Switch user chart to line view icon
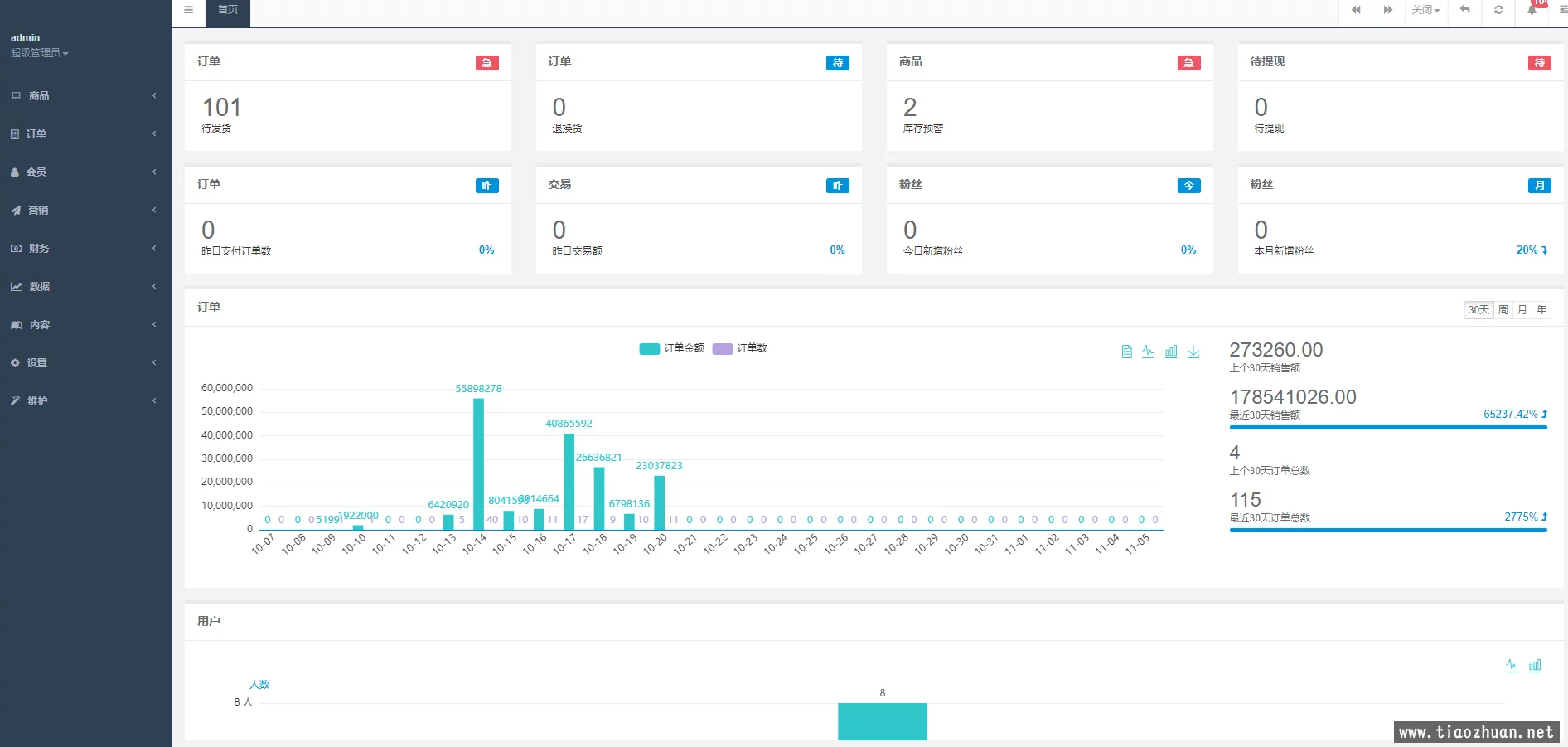Viewport: 1568px width, 747px height. coord(1512,665)
